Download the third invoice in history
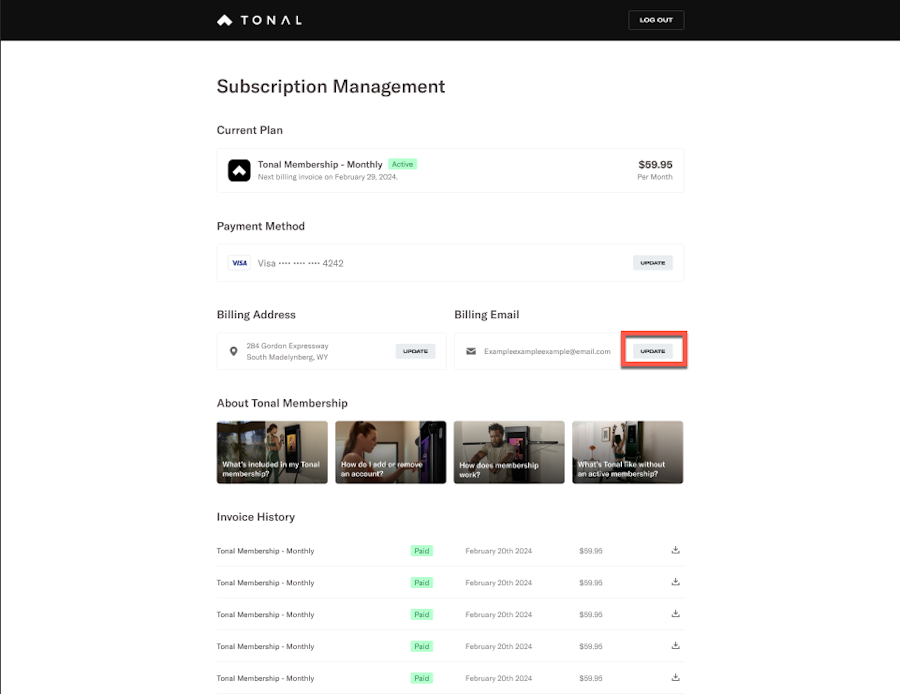 click(676, 614)
